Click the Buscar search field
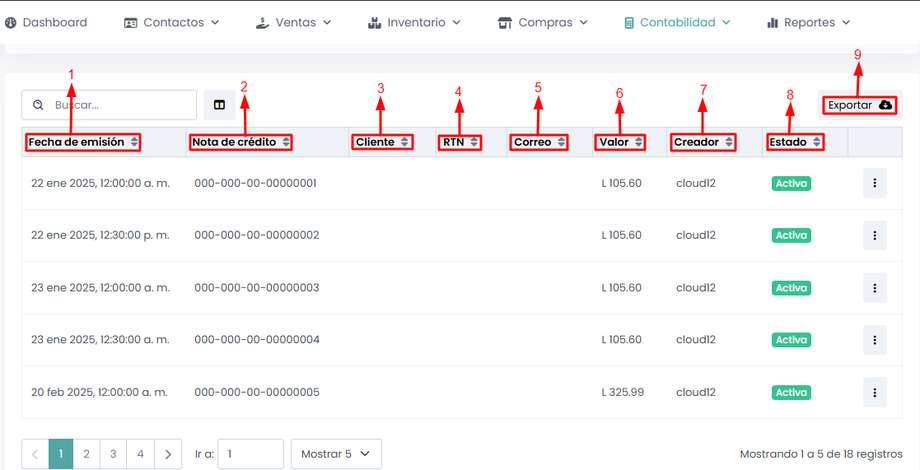 (109, 105)
